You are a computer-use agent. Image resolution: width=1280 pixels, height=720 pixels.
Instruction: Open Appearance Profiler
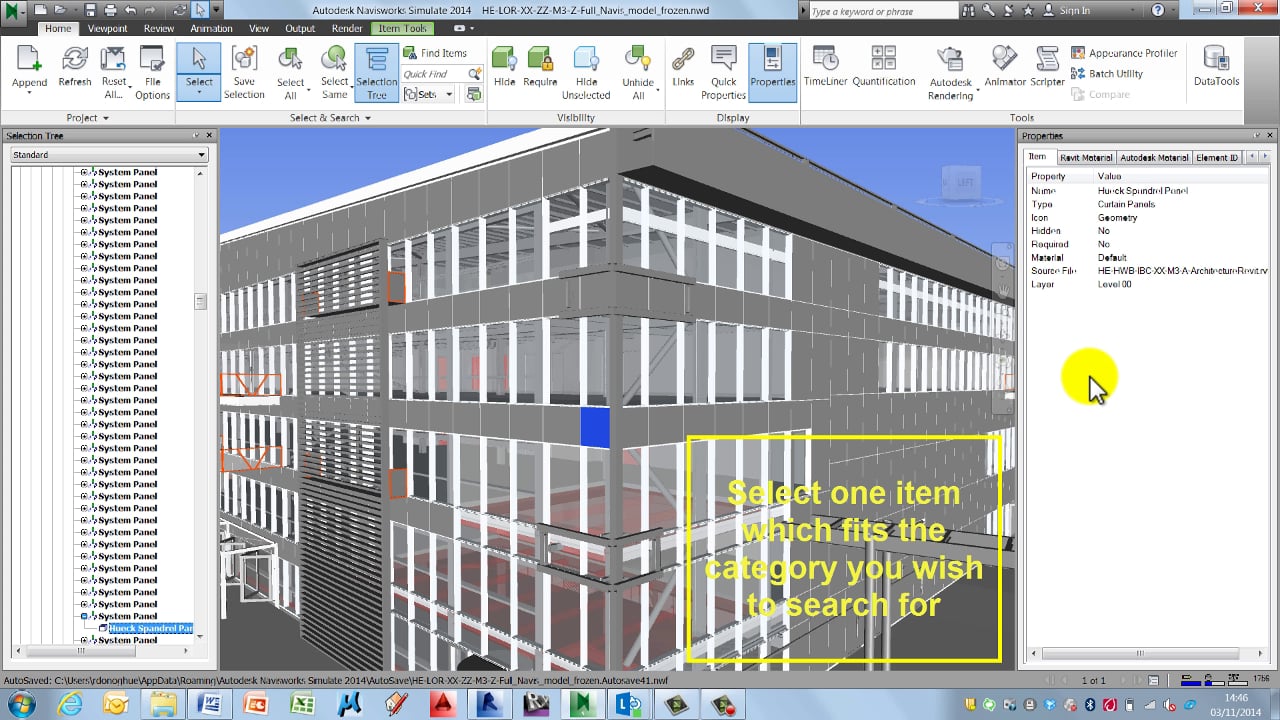[x=1124, y=53]
